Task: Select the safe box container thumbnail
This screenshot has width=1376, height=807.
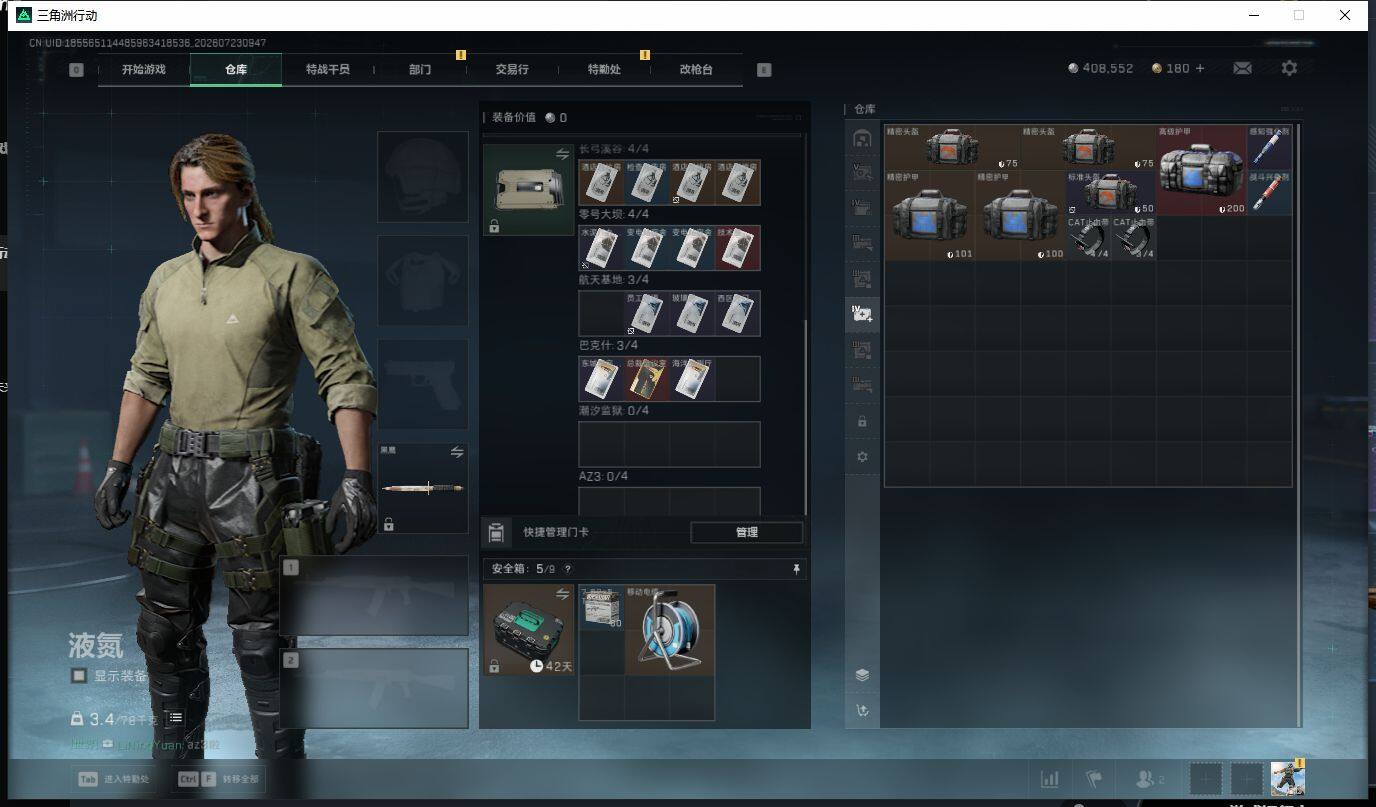Action: pyautogui.click(x=529, y=630)
